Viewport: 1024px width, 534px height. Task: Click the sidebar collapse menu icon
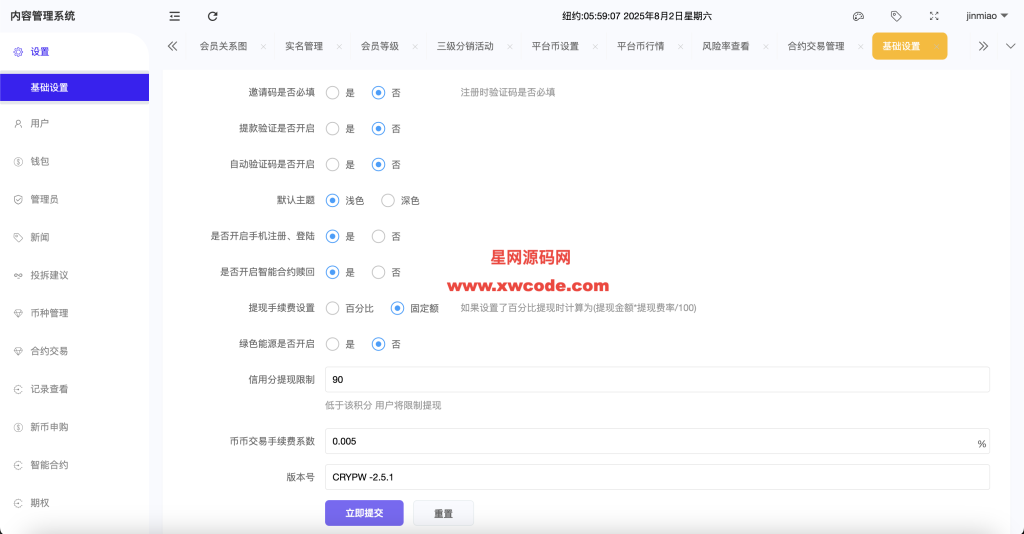175,16
